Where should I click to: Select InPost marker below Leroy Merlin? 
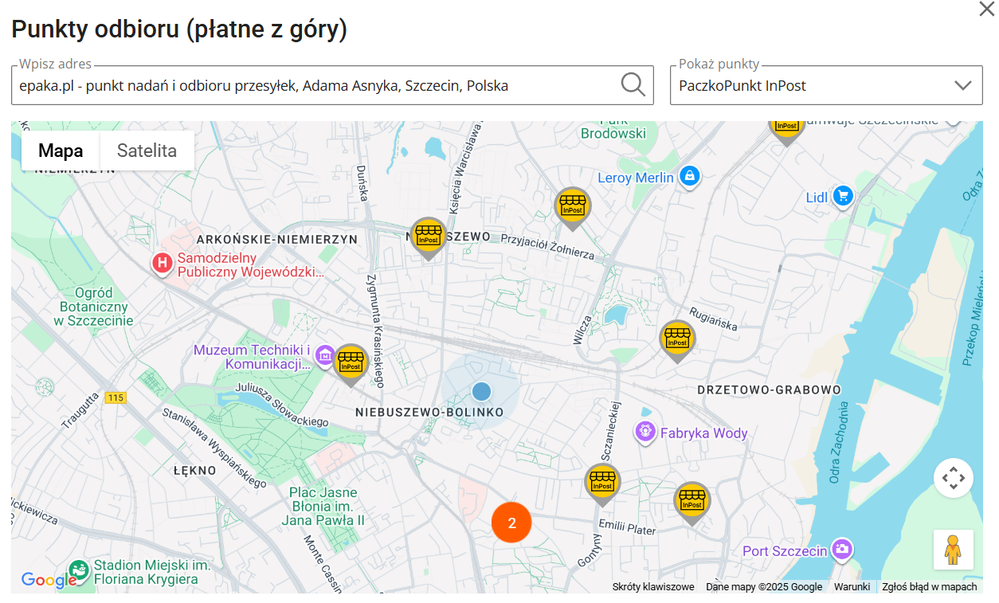click(x=572, y=208)
